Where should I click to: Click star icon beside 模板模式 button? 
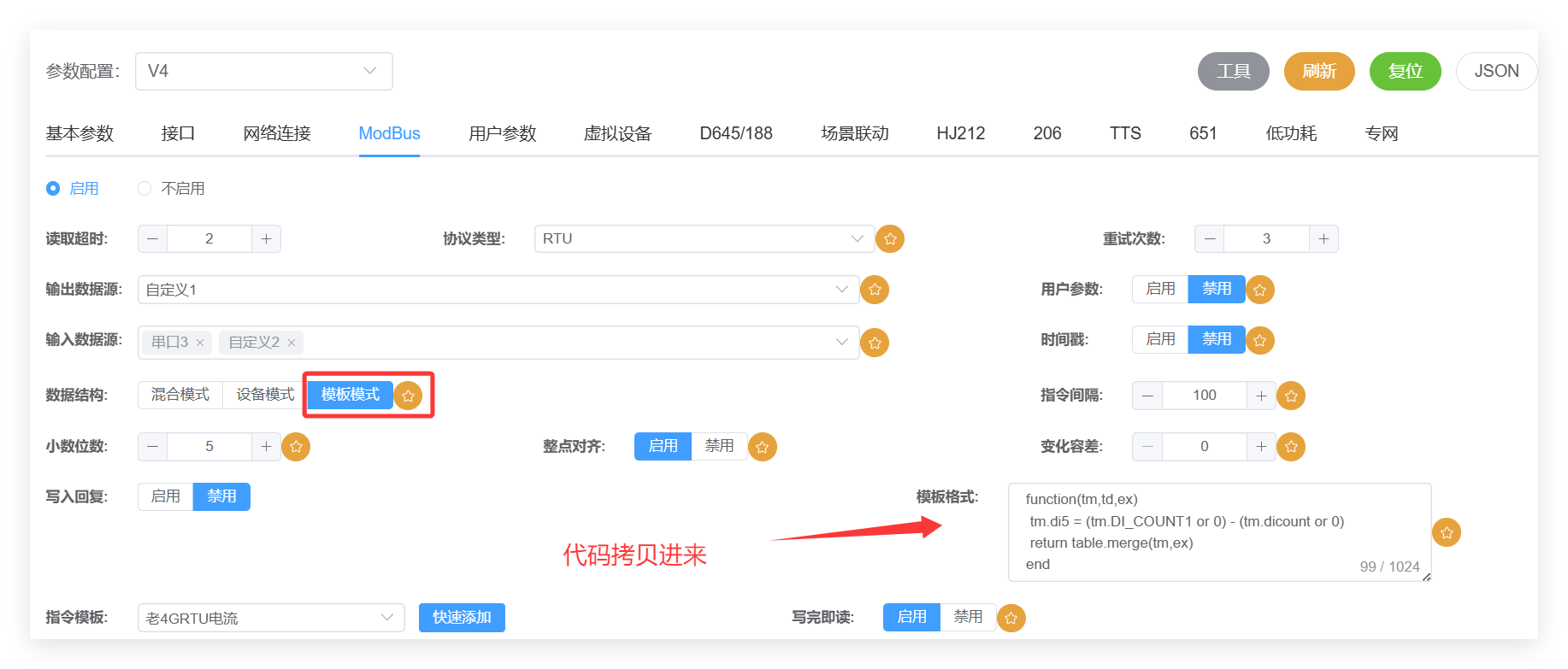408,396
